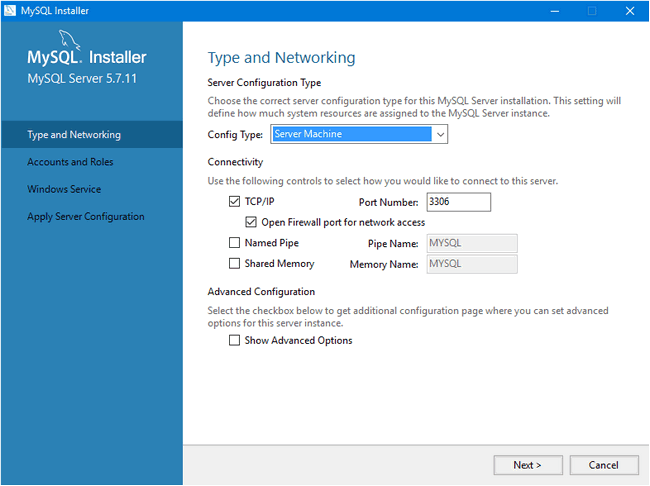650x486 pixels.
Task: Check the Show Advanced Options box
Action: click(x=235, y=340)
